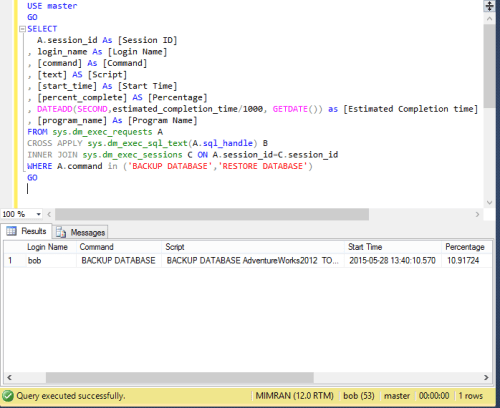Click the 'SELECT' keyword in editor
The image size is (500, 408).
tap(42, 29)
